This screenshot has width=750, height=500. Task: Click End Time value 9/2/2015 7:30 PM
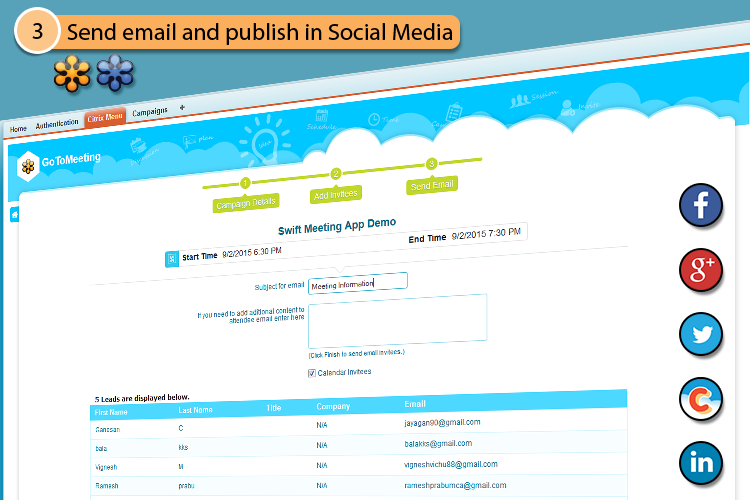click(x=486, y=233)
